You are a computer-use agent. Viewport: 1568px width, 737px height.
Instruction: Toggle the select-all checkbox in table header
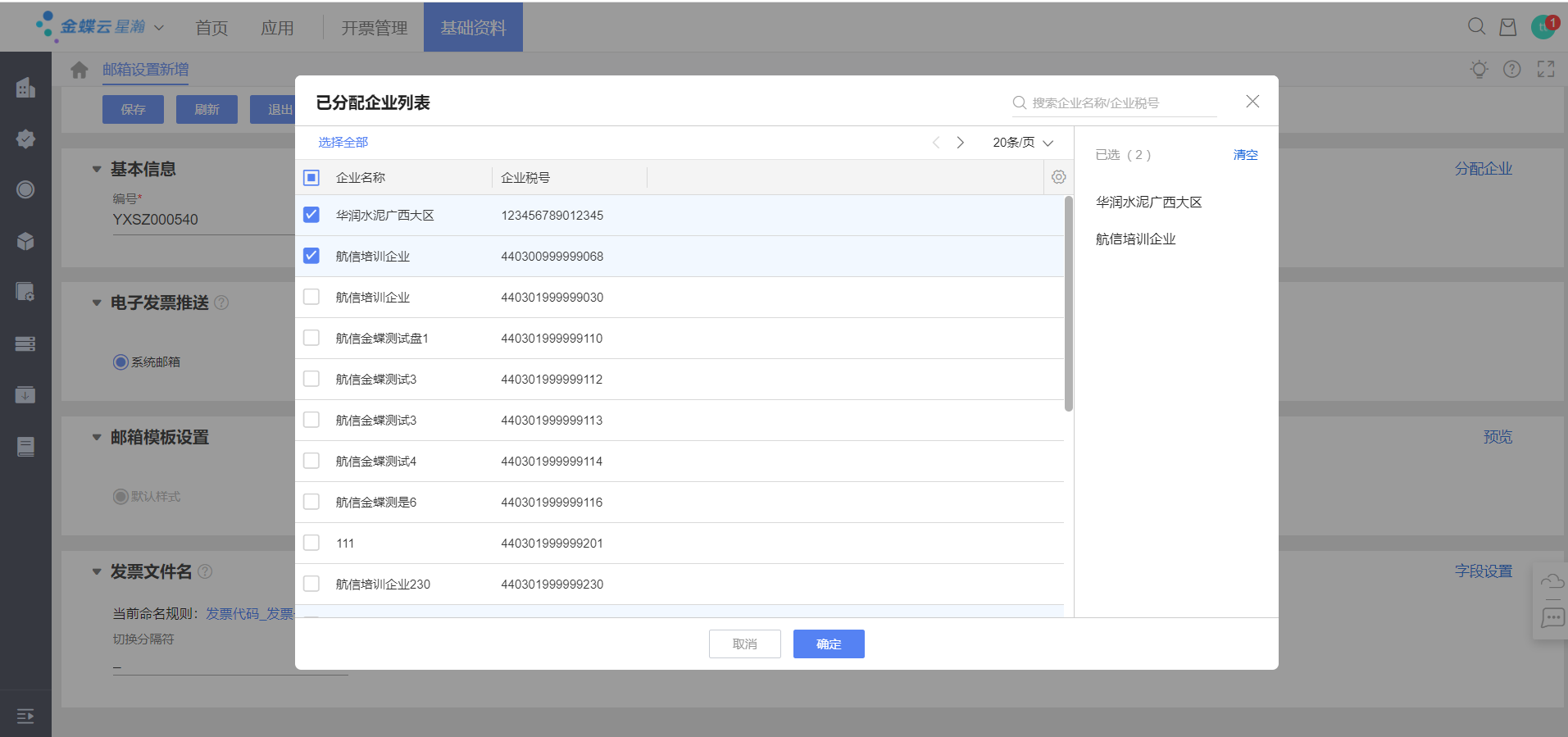[x=311, y=177]
